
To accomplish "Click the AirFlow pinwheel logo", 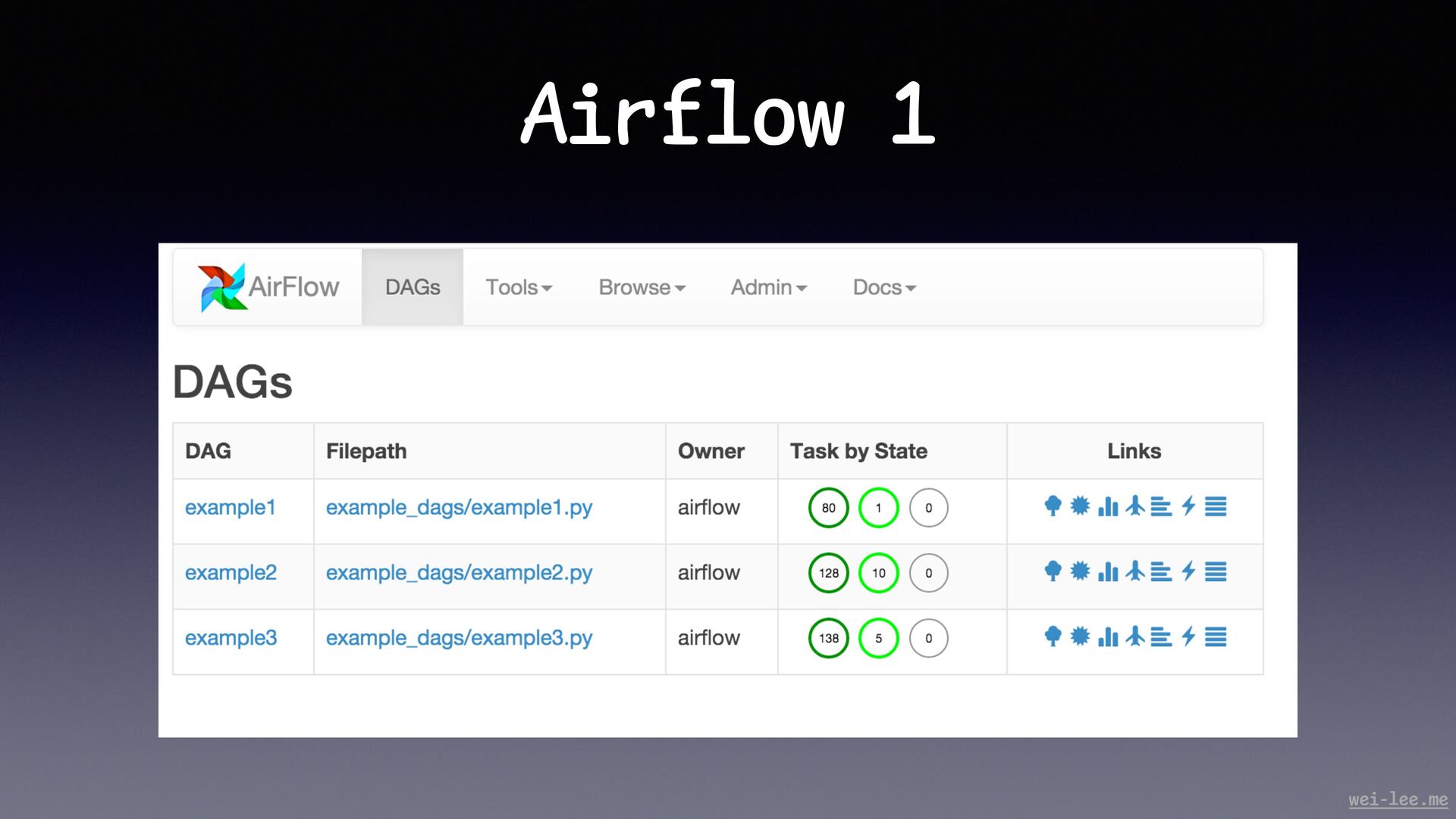I will point(221,287).
